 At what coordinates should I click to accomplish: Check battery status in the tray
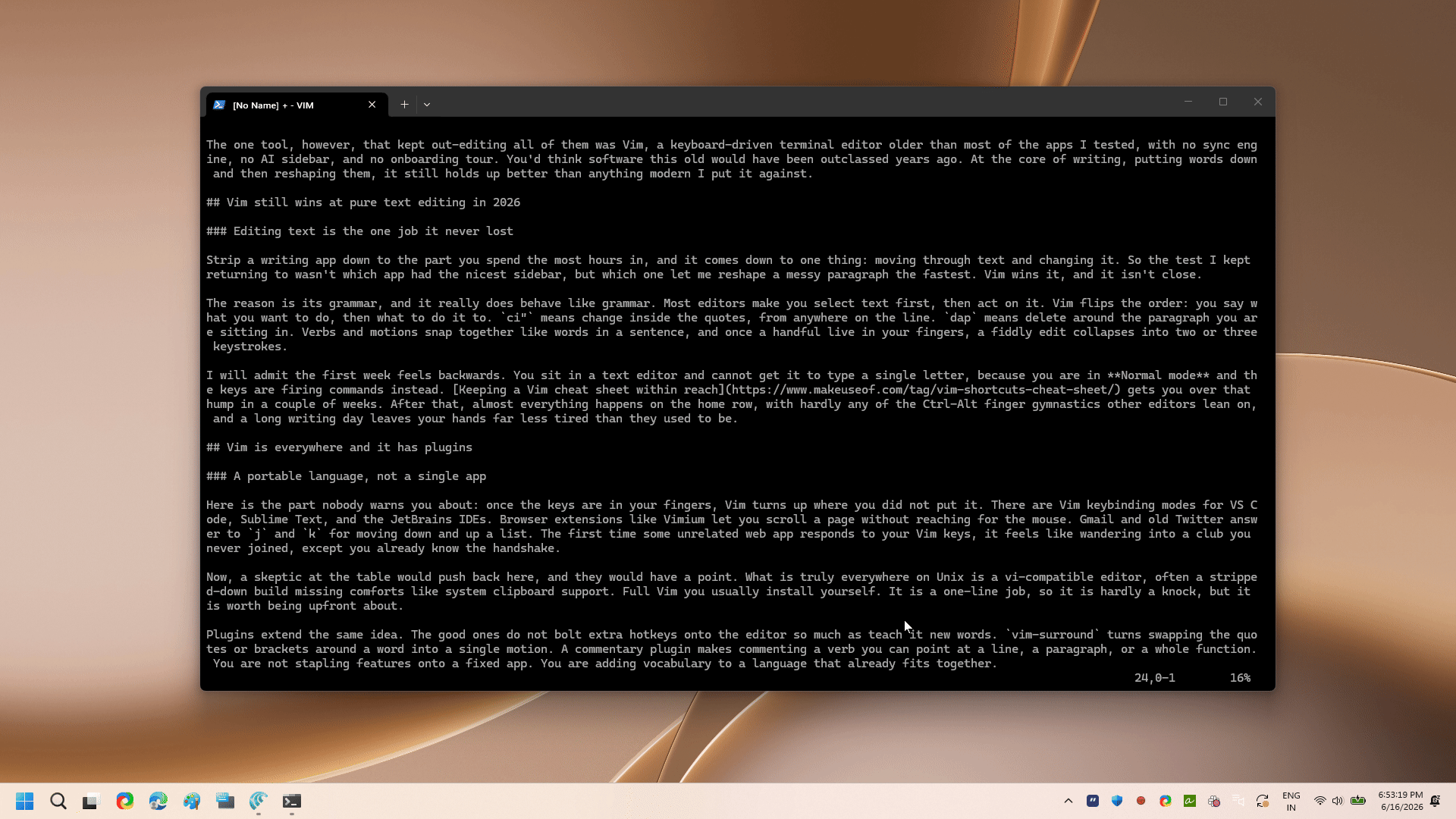pyautogui.click(x=1358, y=801)
